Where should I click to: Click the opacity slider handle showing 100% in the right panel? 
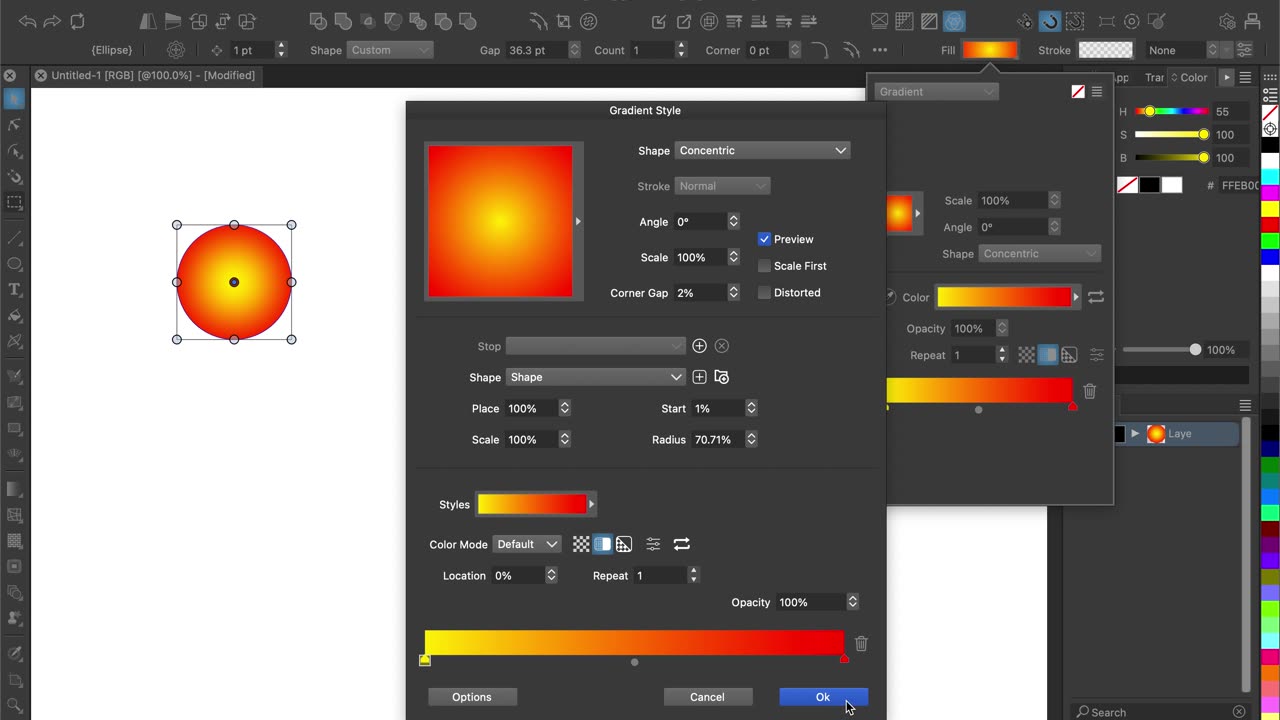pyautogui.click(x=1195, y=350)
